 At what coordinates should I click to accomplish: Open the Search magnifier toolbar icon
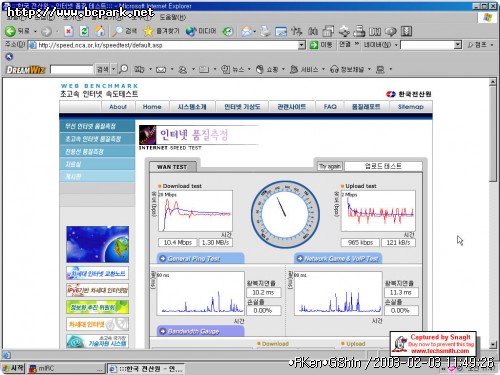[117, 31]
